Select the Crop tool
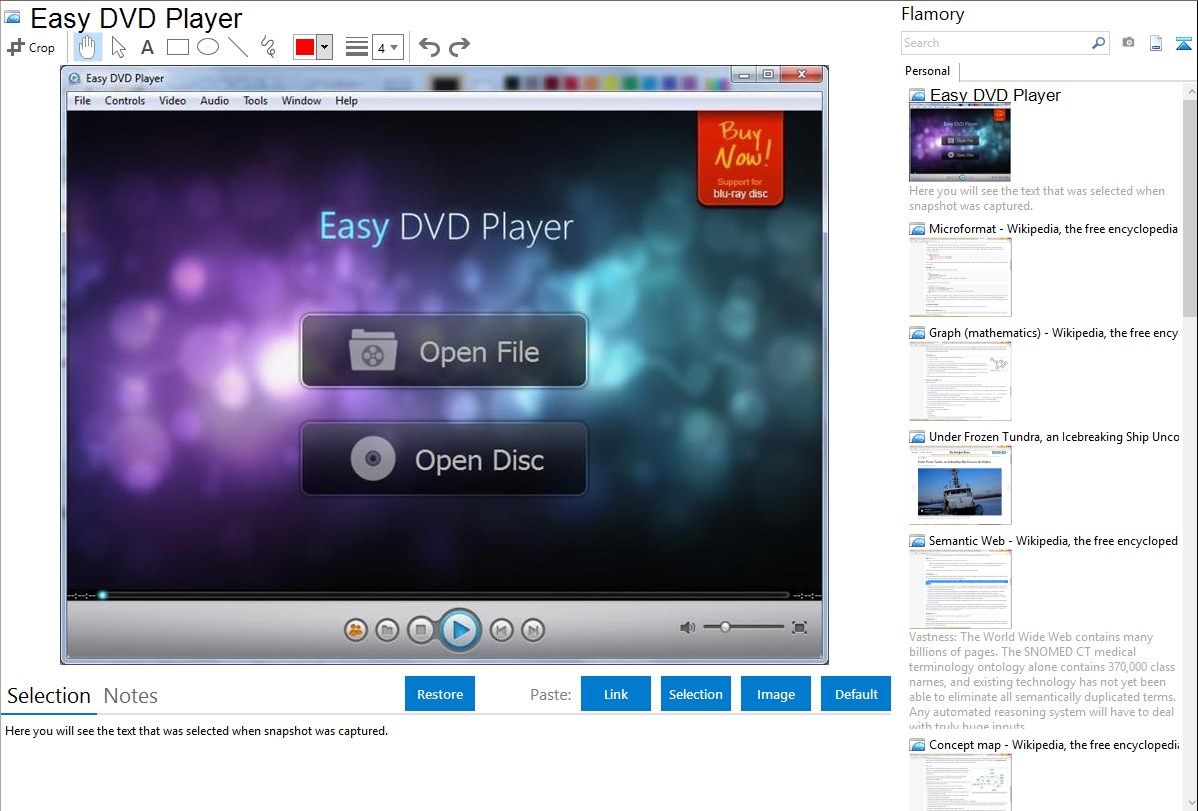Viewport: 1198px width, 811px height. point(31,47)
